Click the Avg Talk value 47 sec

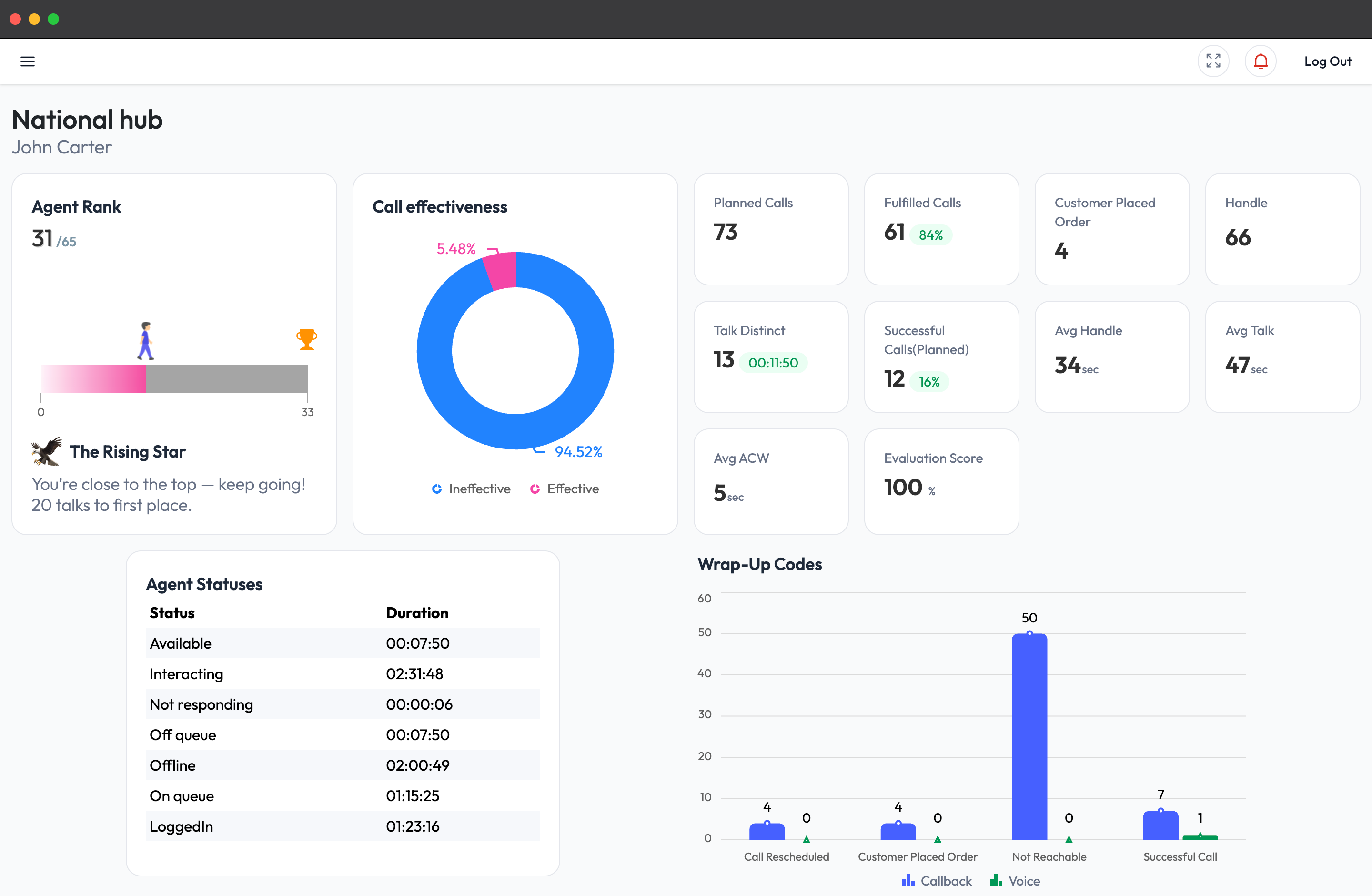[x=1246, y=366]
